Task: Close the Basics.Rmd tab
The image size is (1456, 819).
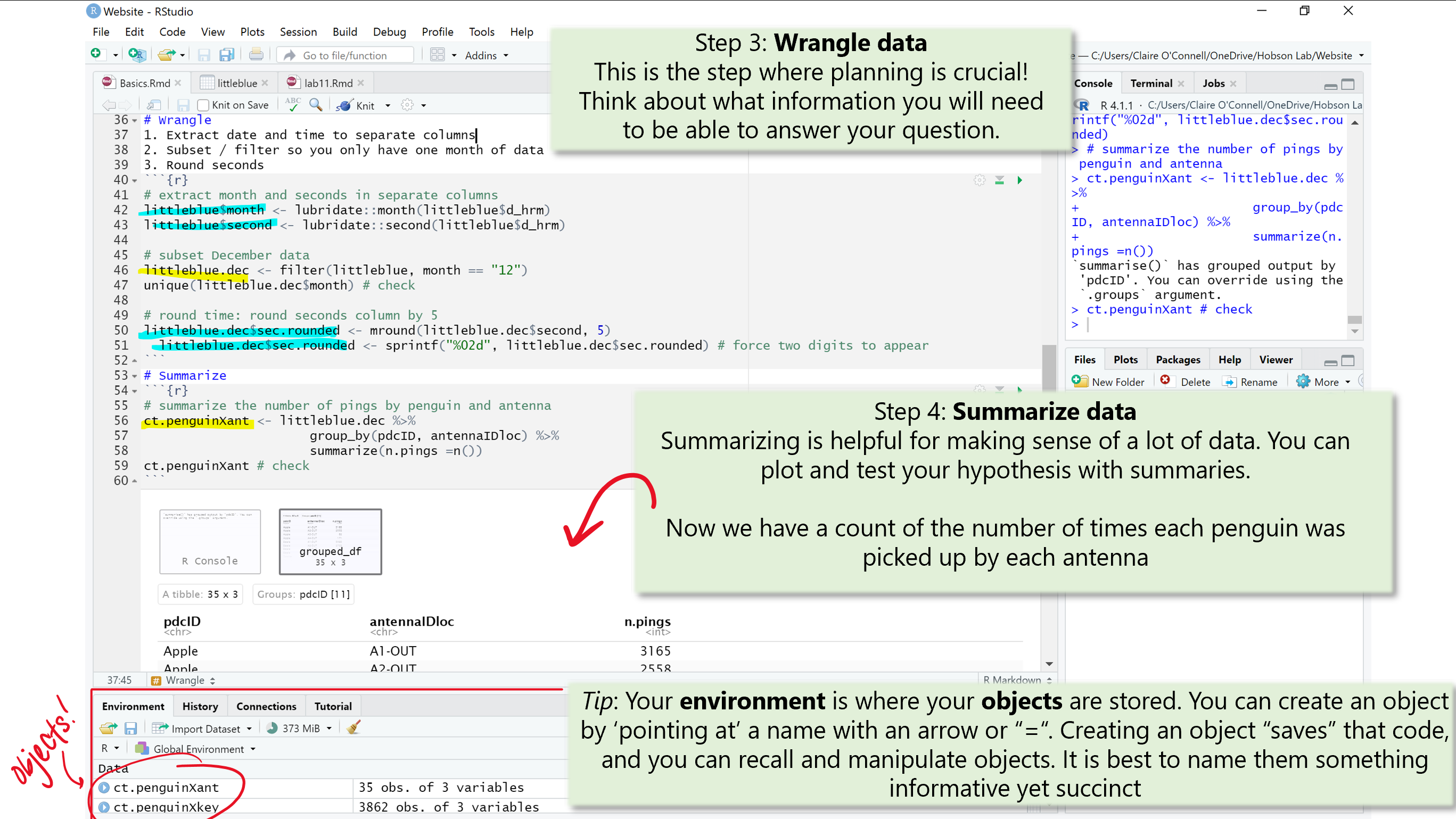Action: pos(178,83)
